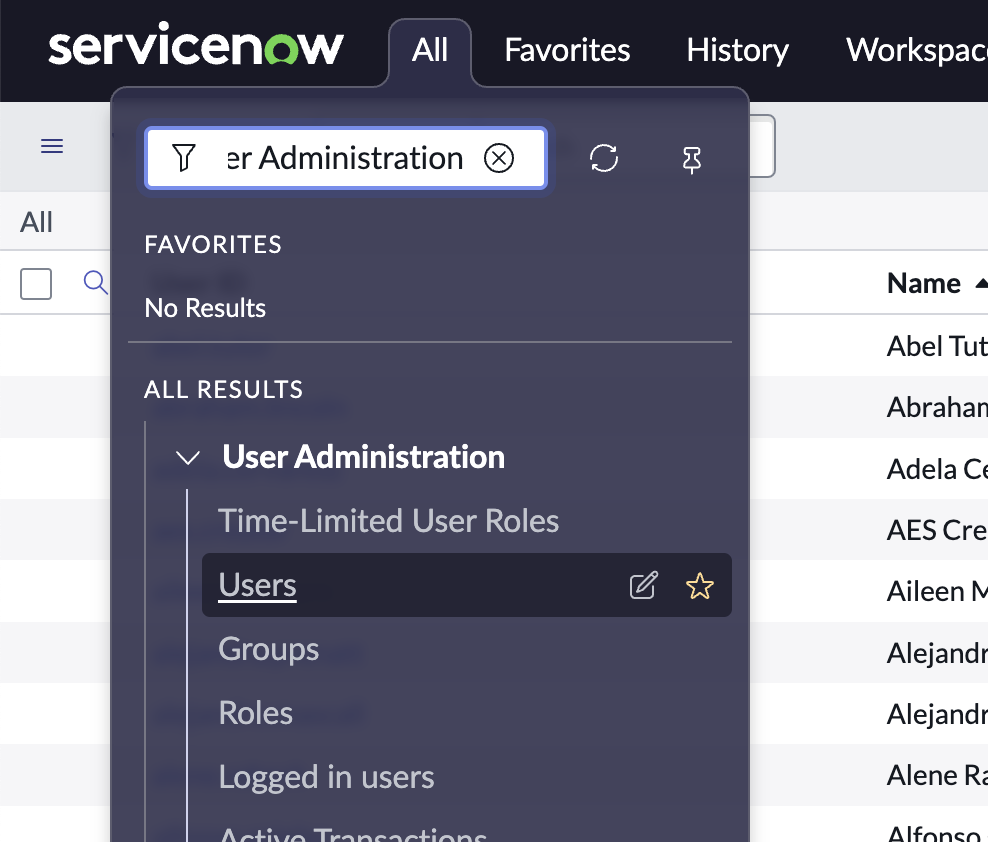Edit the Users module with pencil icon

coord(643,585)
